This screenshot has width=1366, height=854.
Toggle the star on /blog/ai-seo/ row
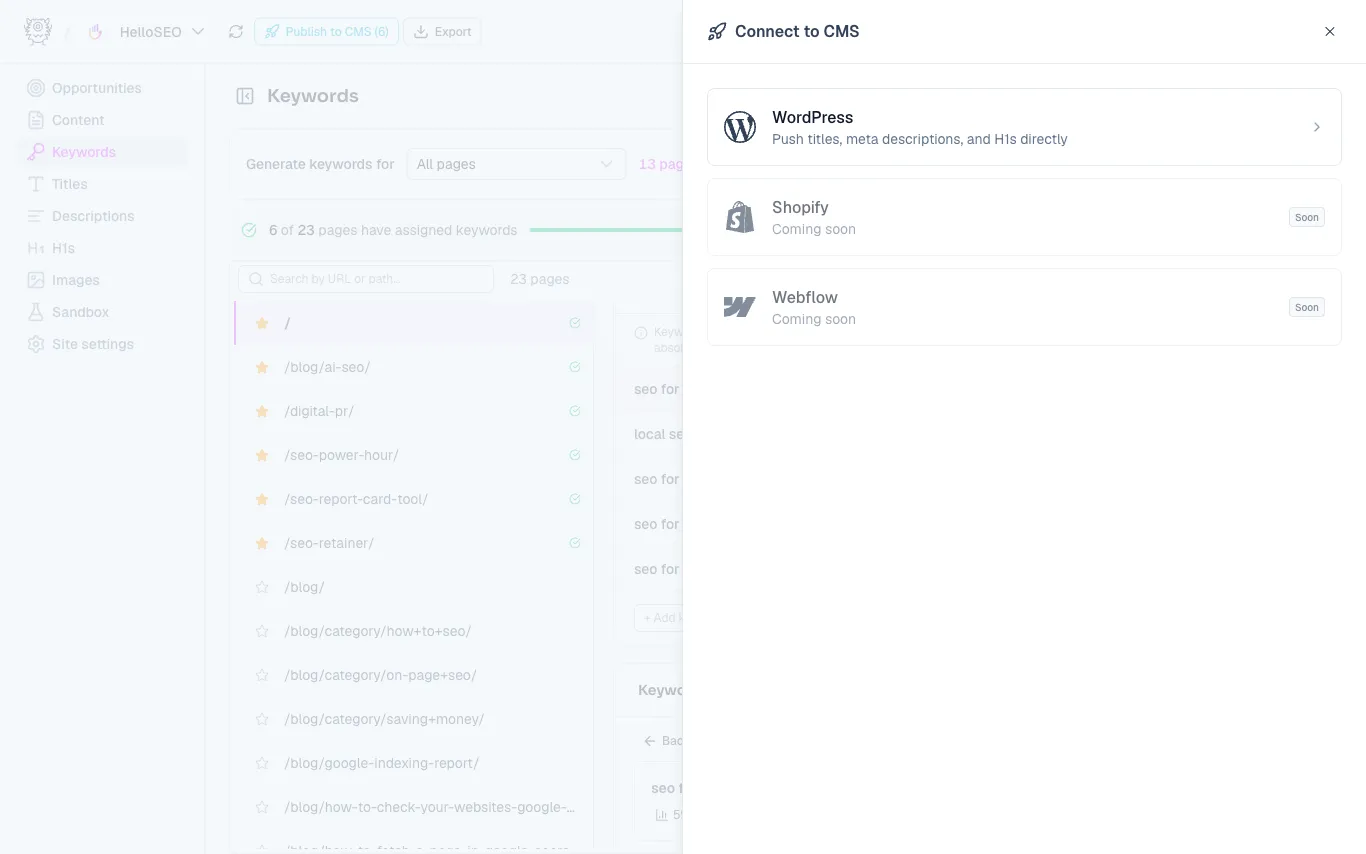262,367
